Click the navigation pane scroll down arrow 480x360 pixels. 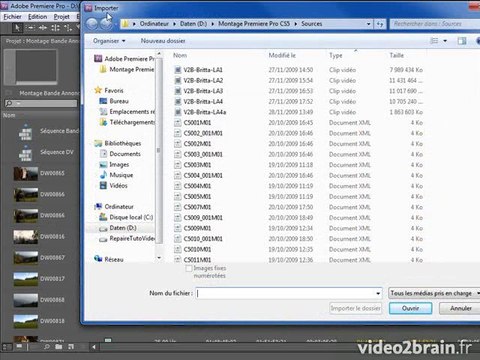(159, 258)
